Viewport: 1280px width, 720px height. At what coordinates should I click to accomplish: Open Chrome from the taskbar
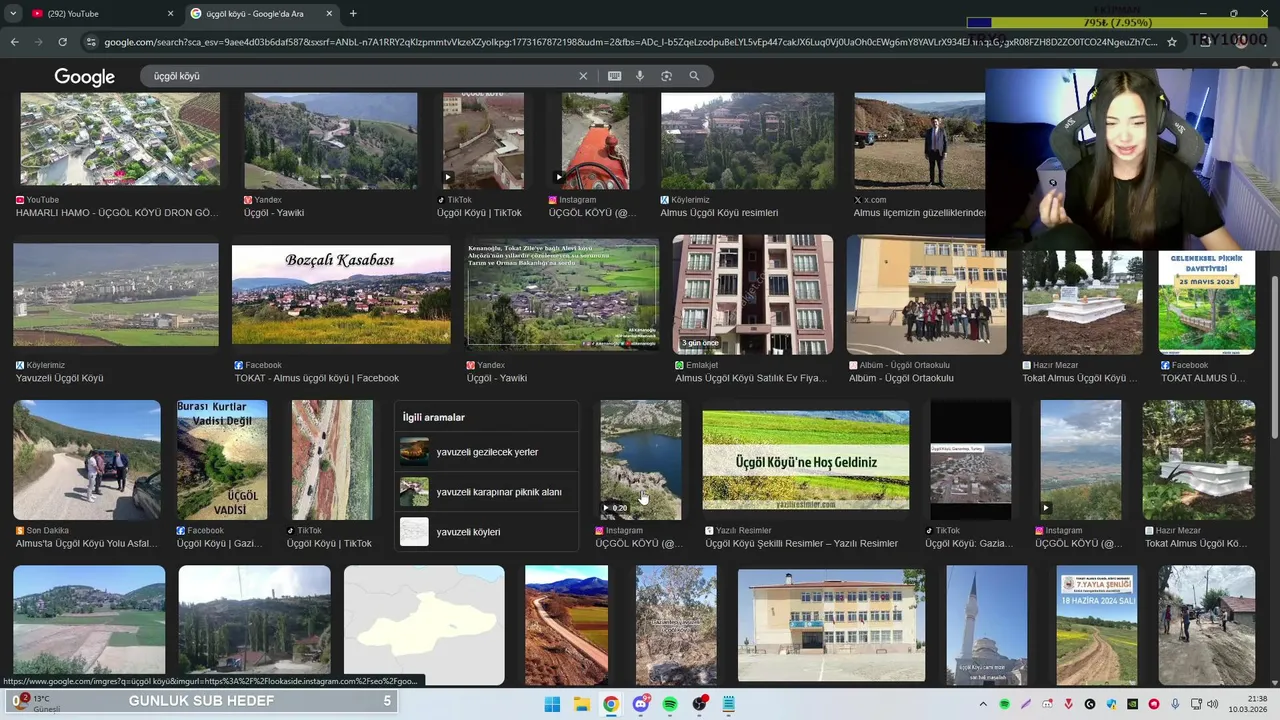[611, 705]
